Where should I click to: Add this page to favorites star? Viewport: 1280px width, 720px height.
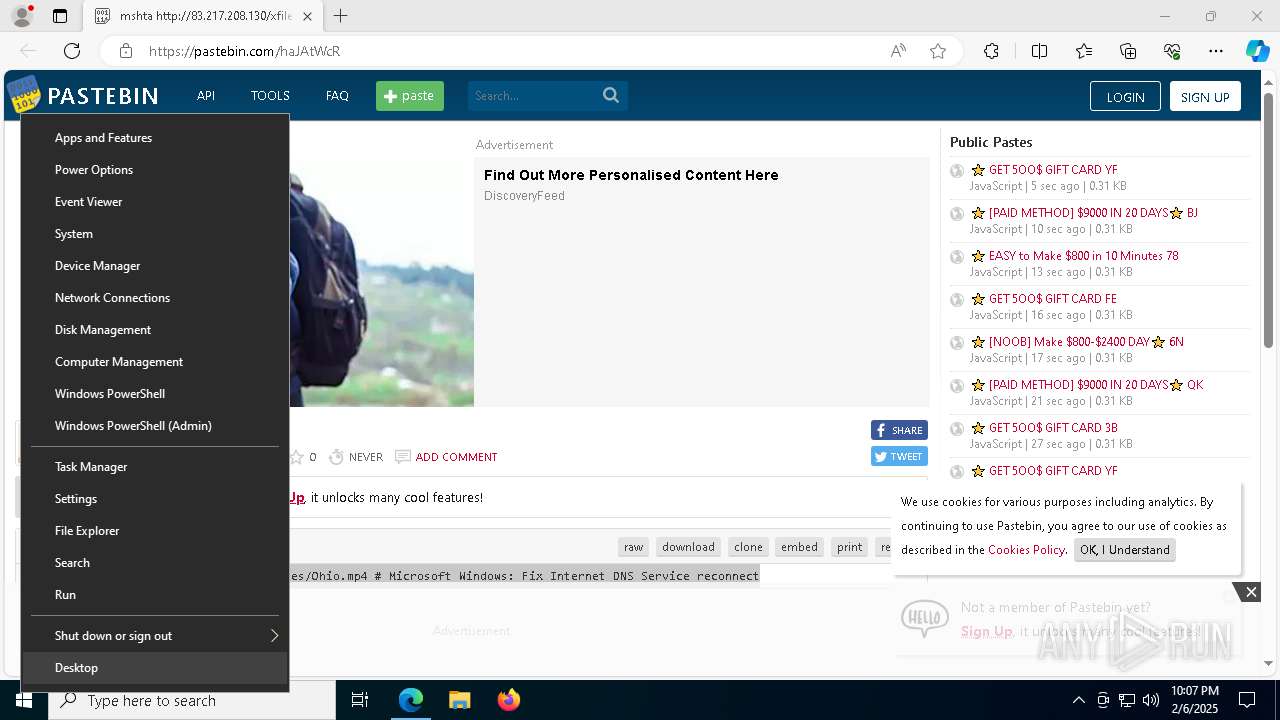938,51
